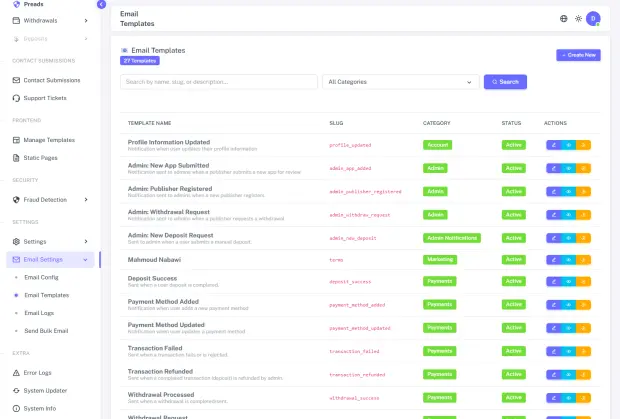Open the user avatar menu

click(593, 19)
